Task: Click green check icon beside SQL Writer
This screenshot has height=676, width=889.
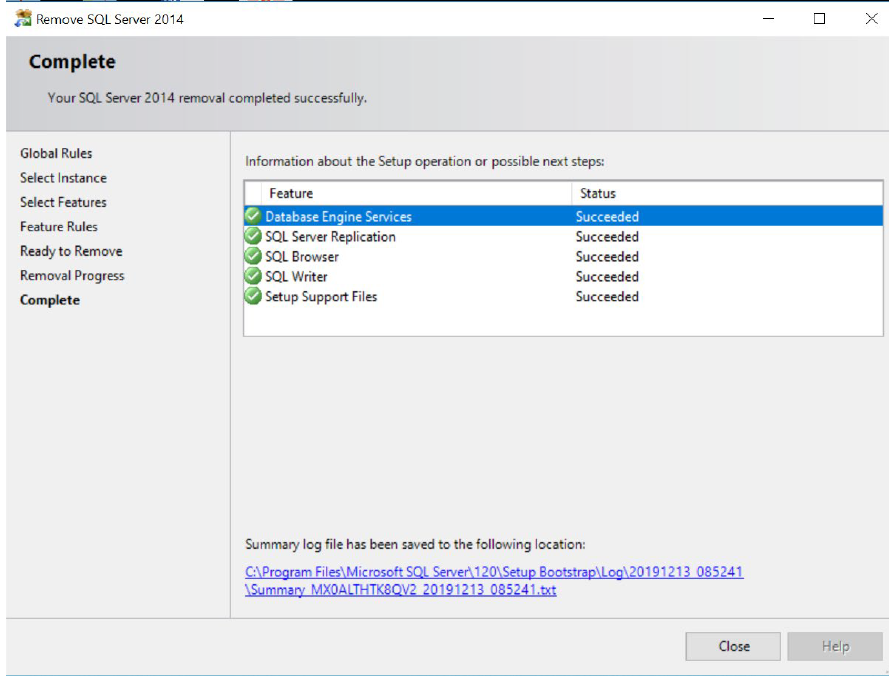Action: tap(253, 276)
